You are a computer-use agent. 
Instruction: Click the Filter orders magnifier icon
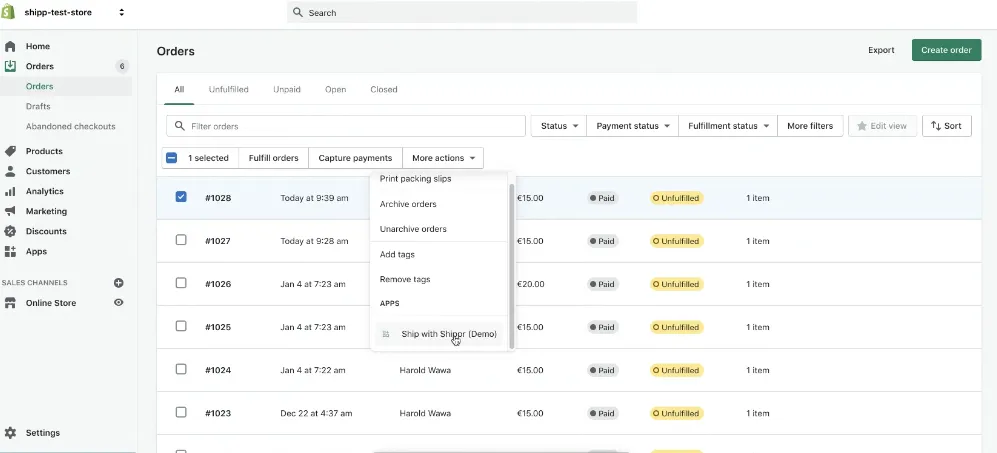(180, 126)
